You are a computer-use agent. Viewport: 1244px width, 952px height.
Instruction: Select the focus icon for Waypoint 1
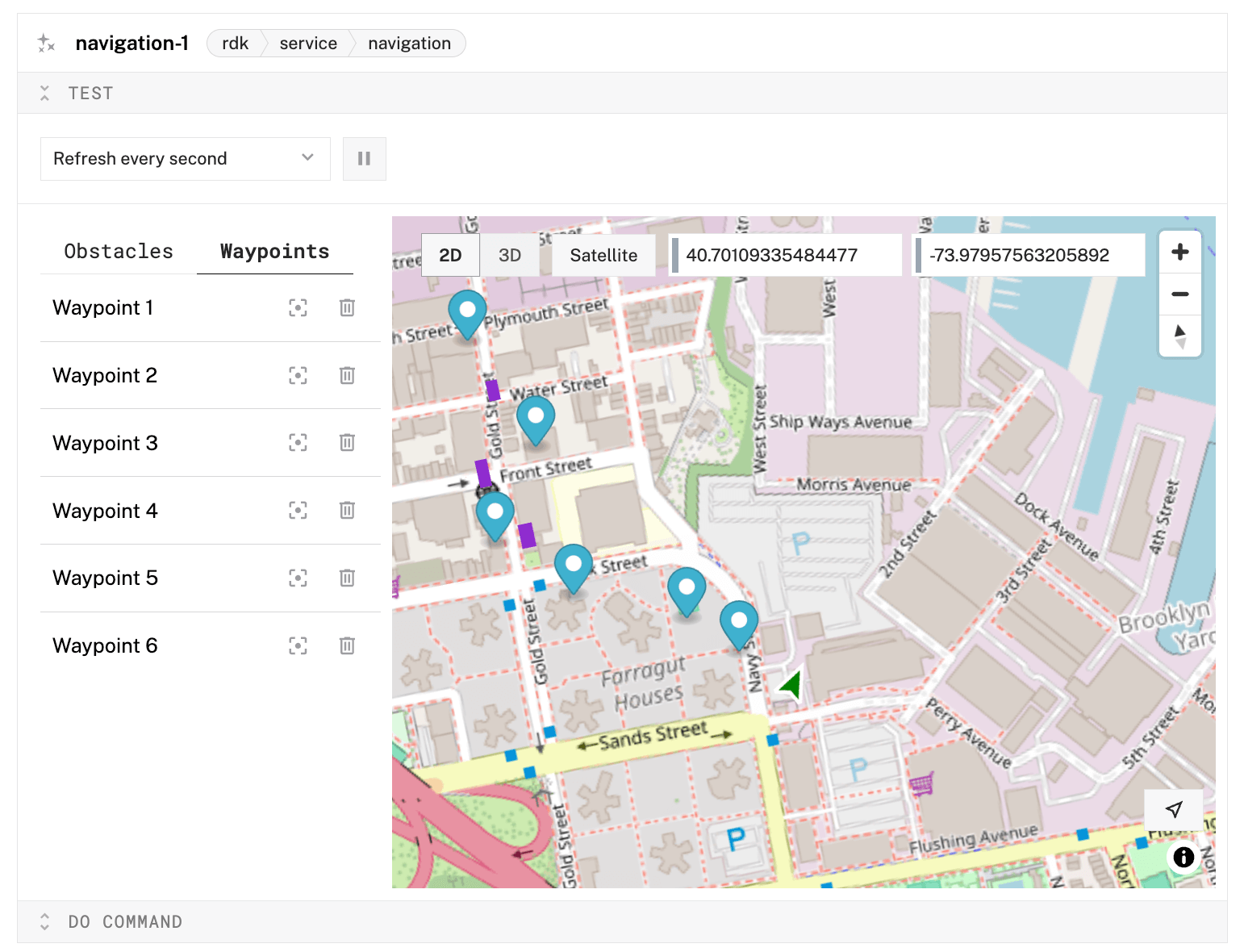point(298,307)
